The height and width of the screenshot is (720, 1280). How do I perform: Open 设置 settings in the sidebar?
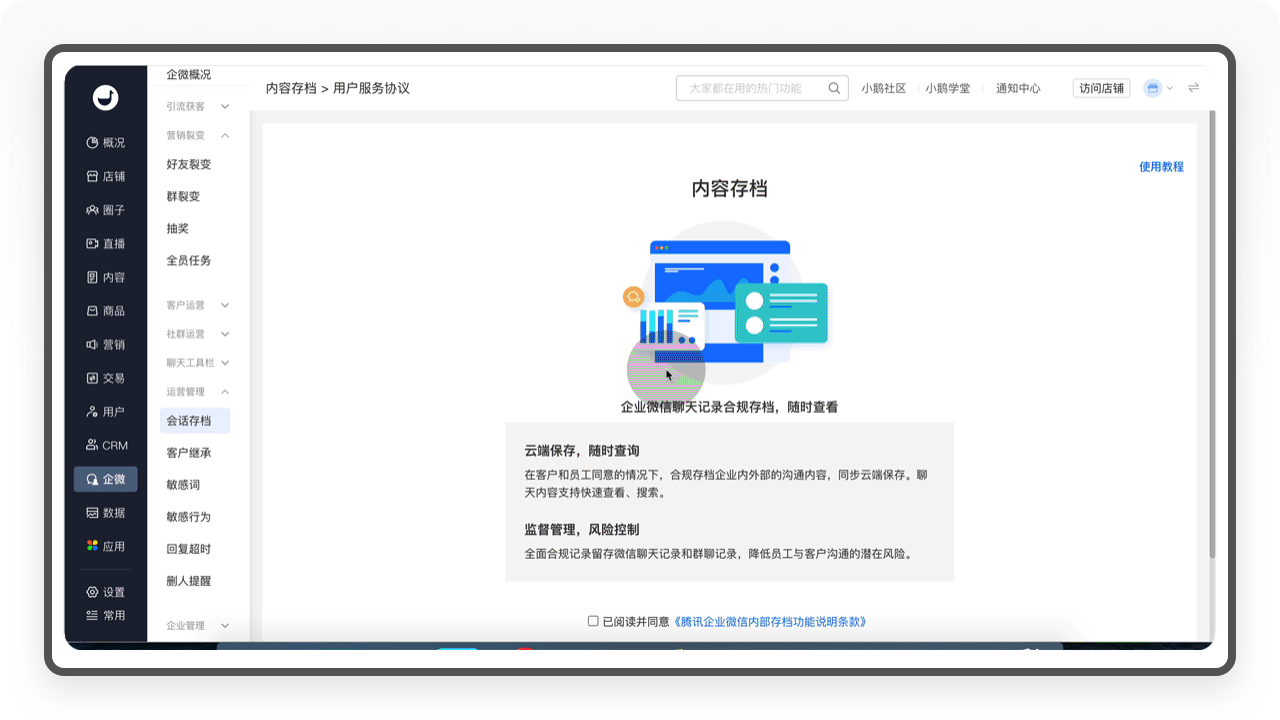coord(105,592)
